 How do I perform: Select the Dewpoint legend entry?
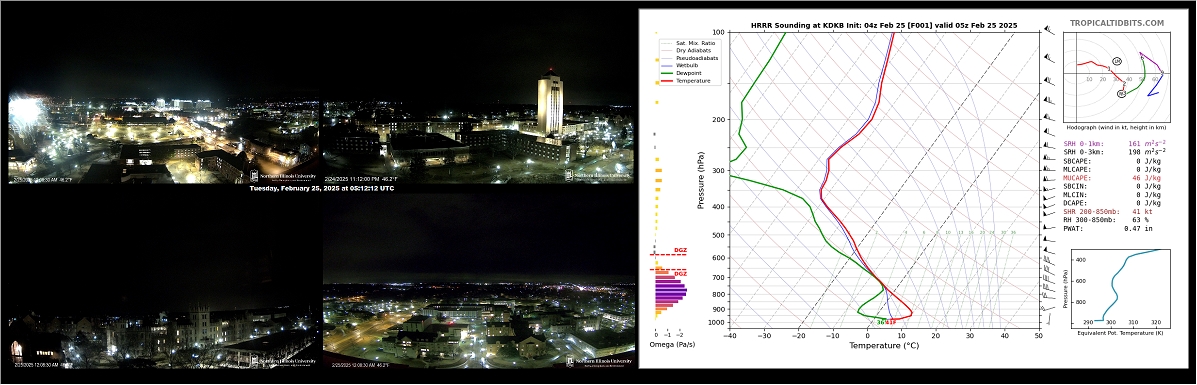click(680, 73)
